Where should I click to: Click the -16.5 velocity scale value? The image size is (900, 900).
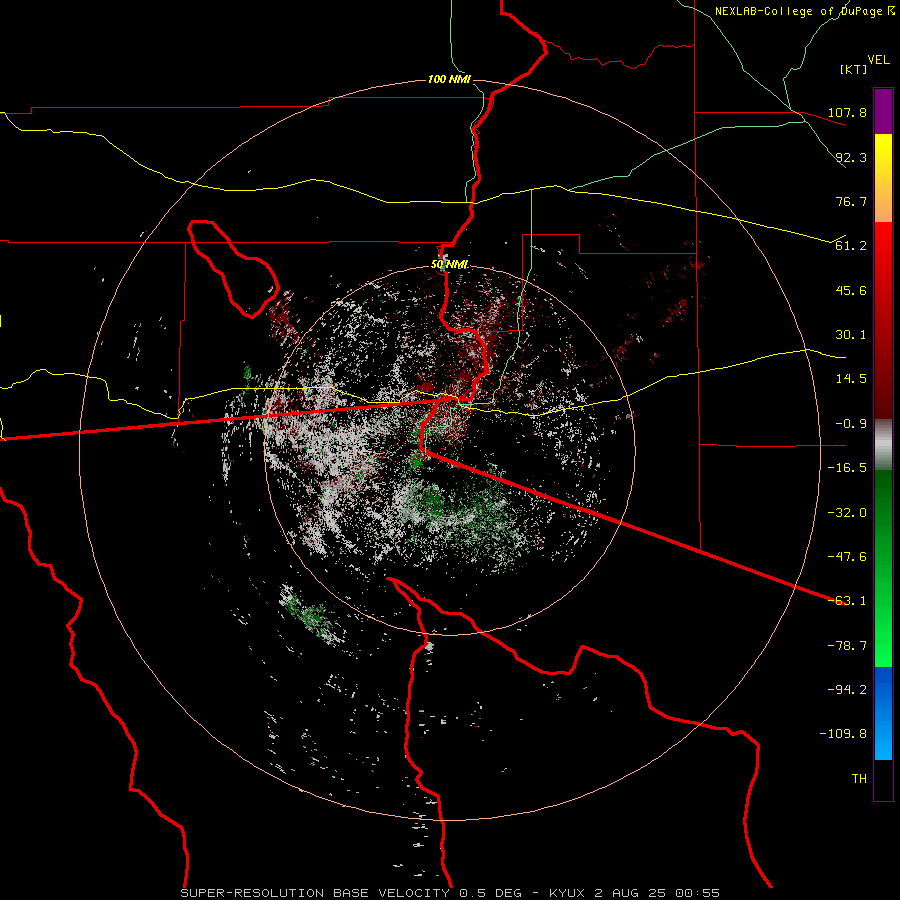[847, 468]
